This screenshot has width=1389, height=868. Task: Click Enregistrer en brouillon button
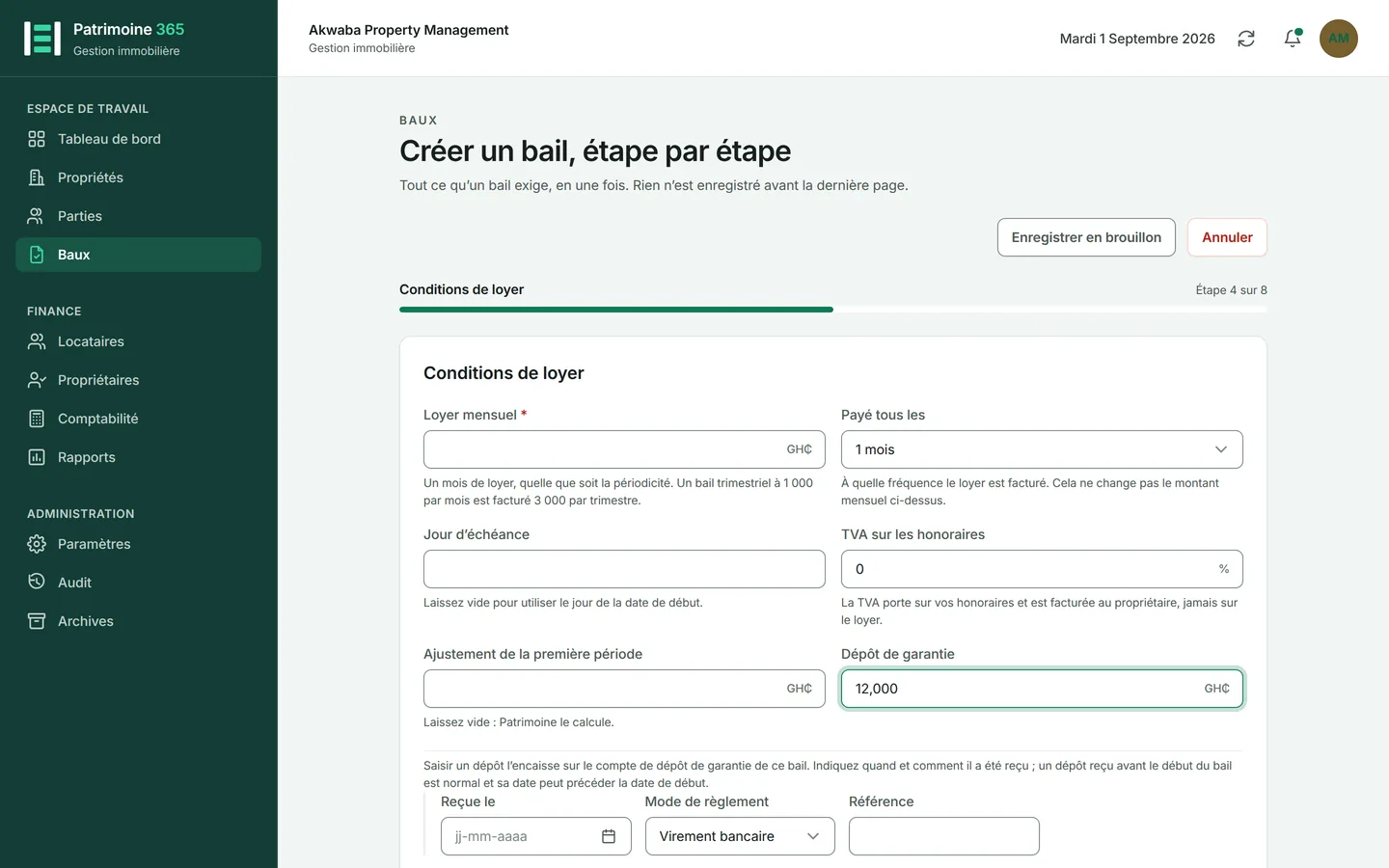click(1086, 237)
